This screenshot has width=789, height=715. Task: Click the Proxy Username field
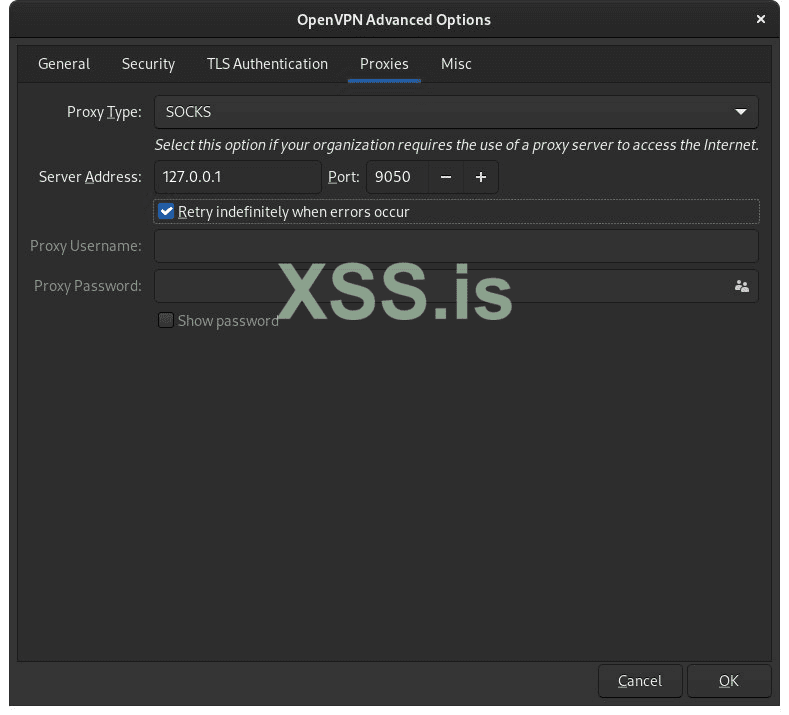point(456,246)
